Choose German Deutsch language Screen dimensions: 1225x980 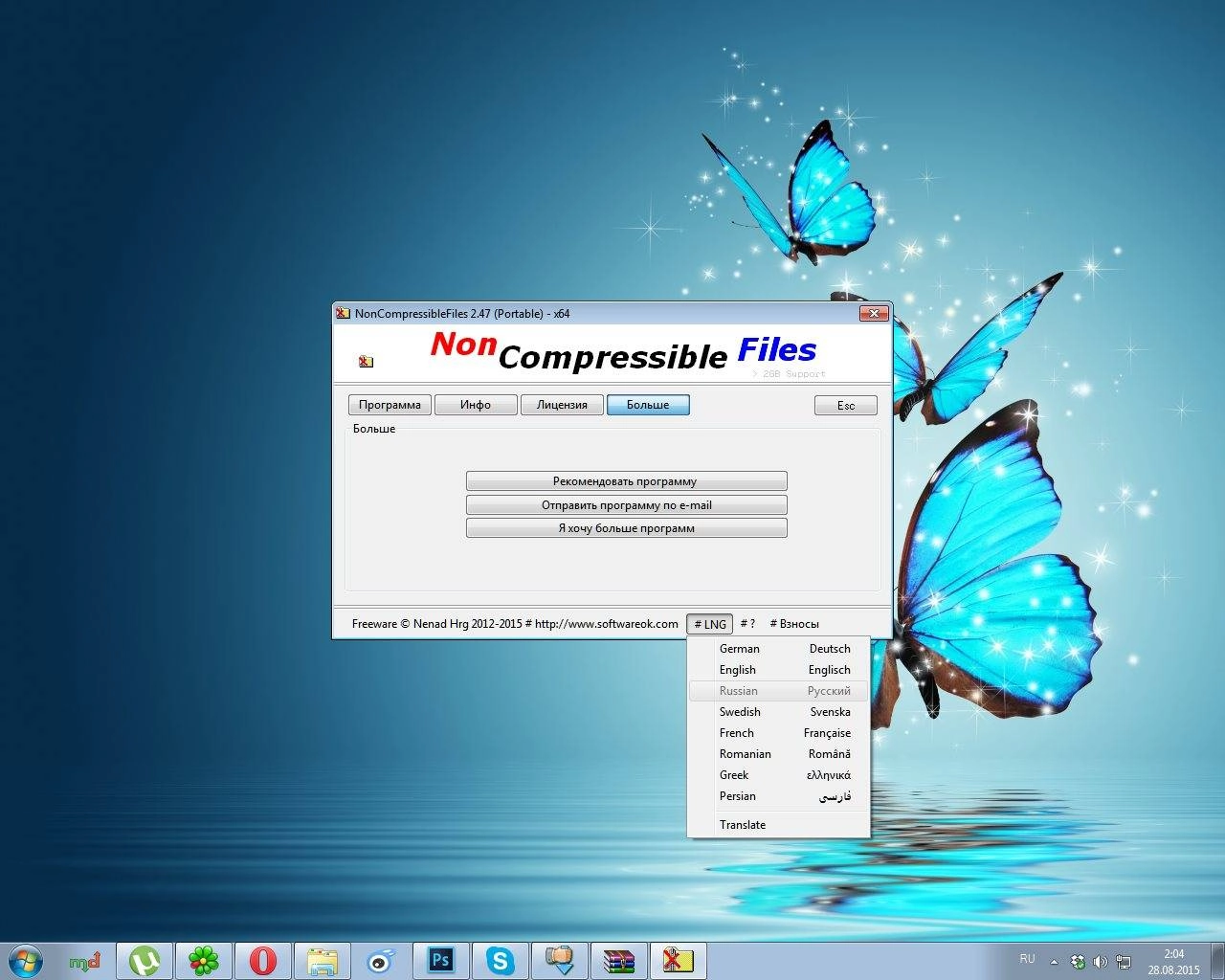(778, 649)
